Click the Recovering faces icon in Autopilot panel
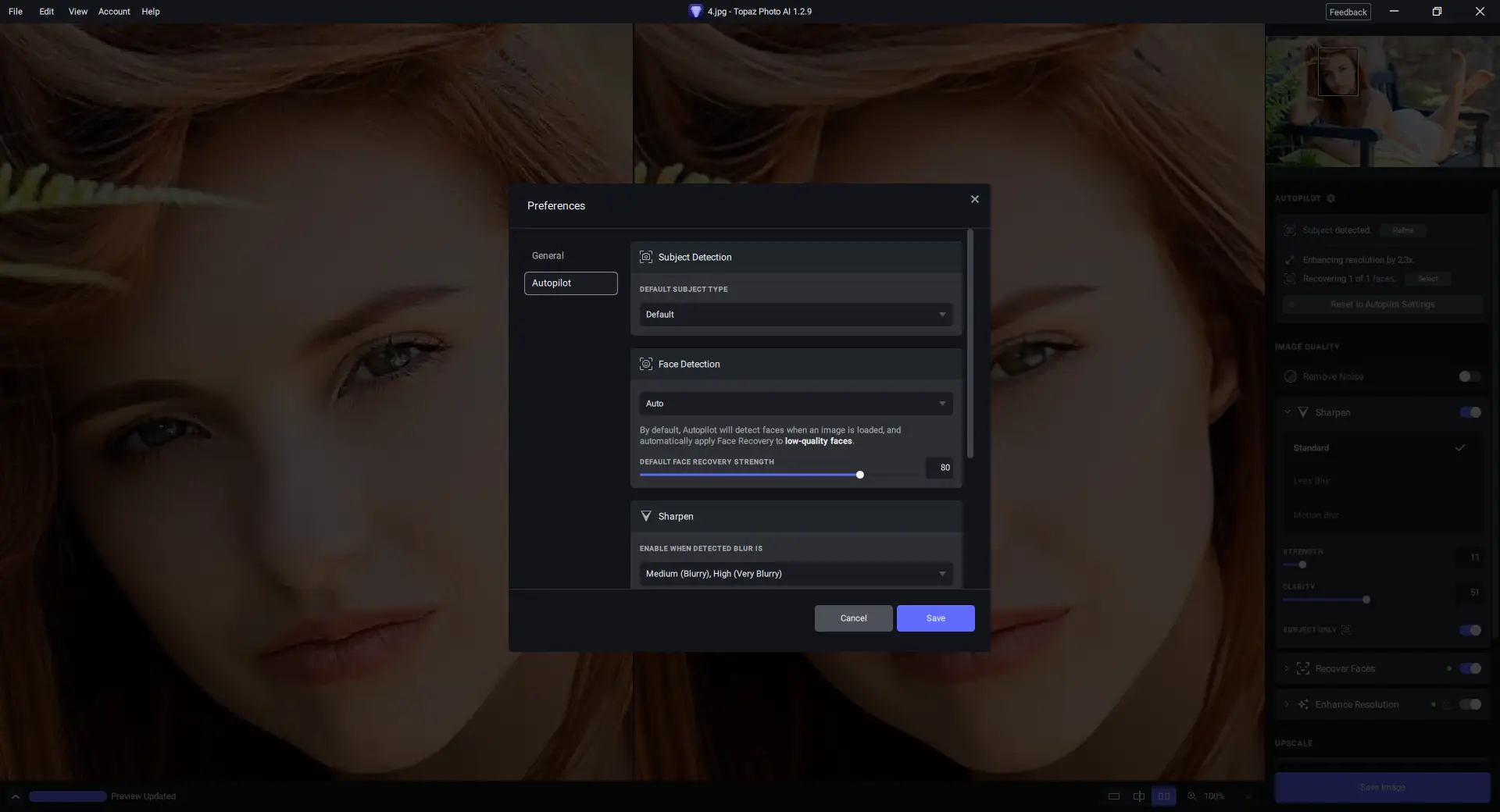This screenshot has height=812, width=1500. point(1290,279)
